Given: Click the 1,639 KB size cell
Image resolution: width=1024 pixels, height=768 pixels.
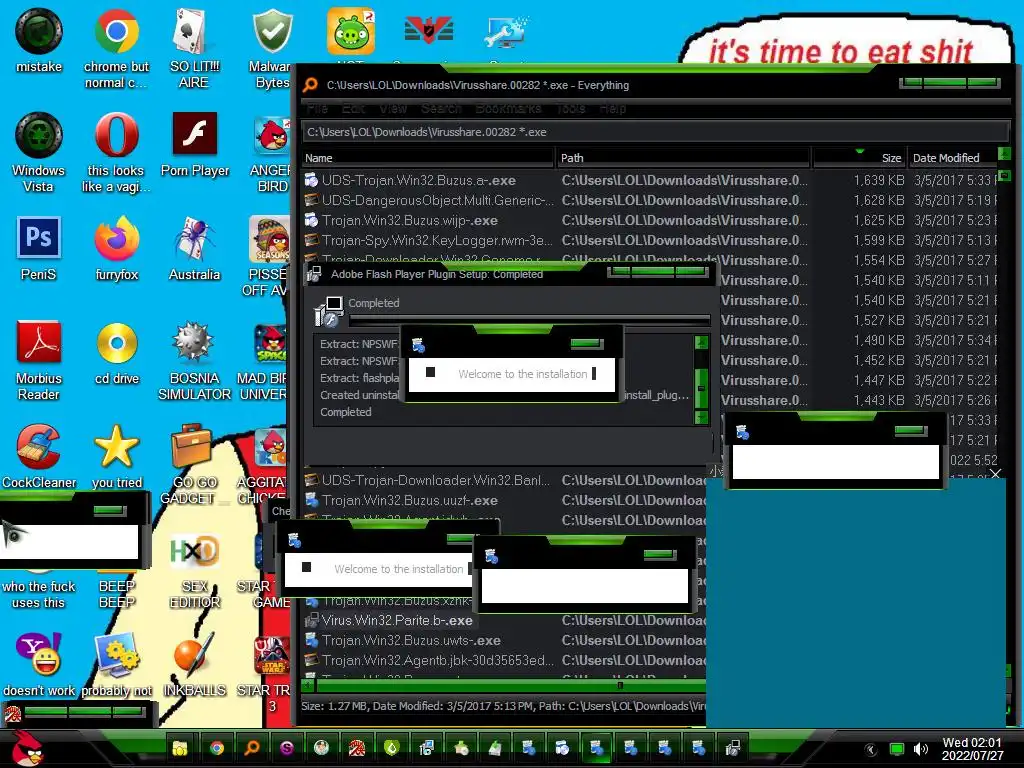Looking at the screenshot, I should [879, 180].
